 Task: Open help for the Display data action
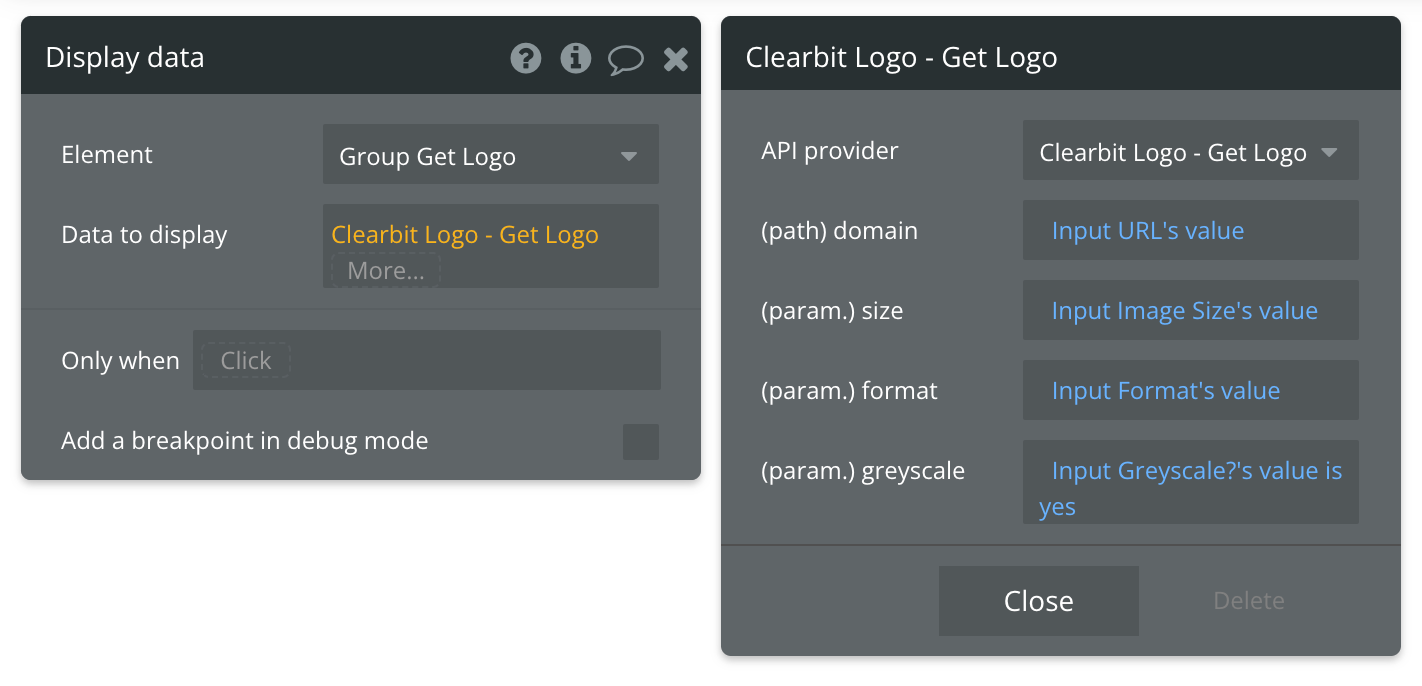[x=526, y=58]
